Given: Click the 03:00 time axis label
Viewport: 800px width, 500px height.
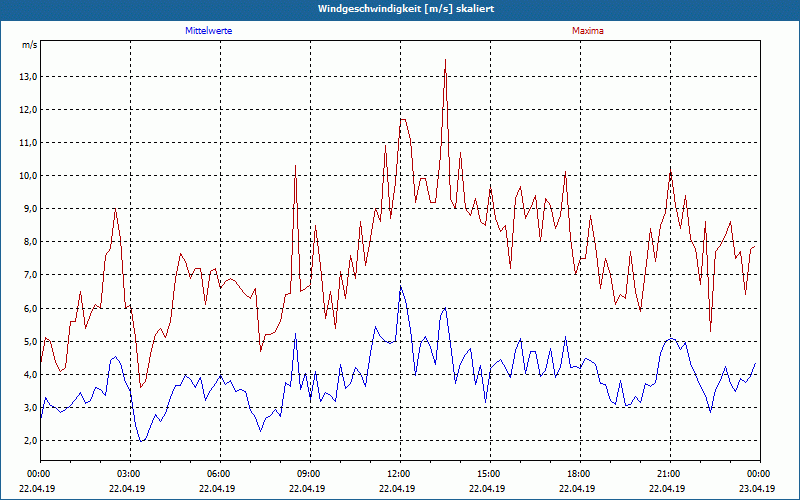Looking at the screenshot, I should click(131, 474).
